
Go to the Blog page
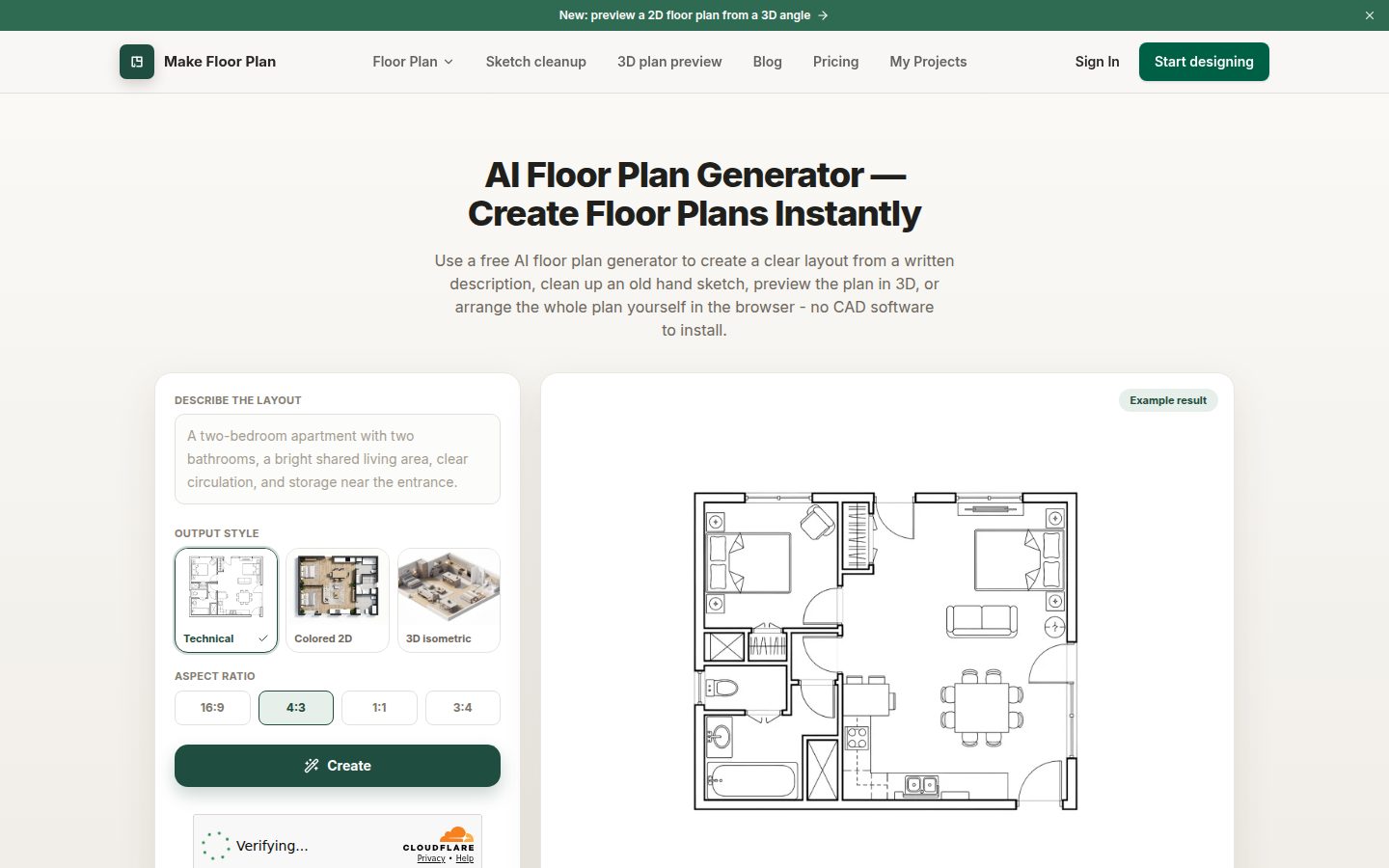click(768, 62)
